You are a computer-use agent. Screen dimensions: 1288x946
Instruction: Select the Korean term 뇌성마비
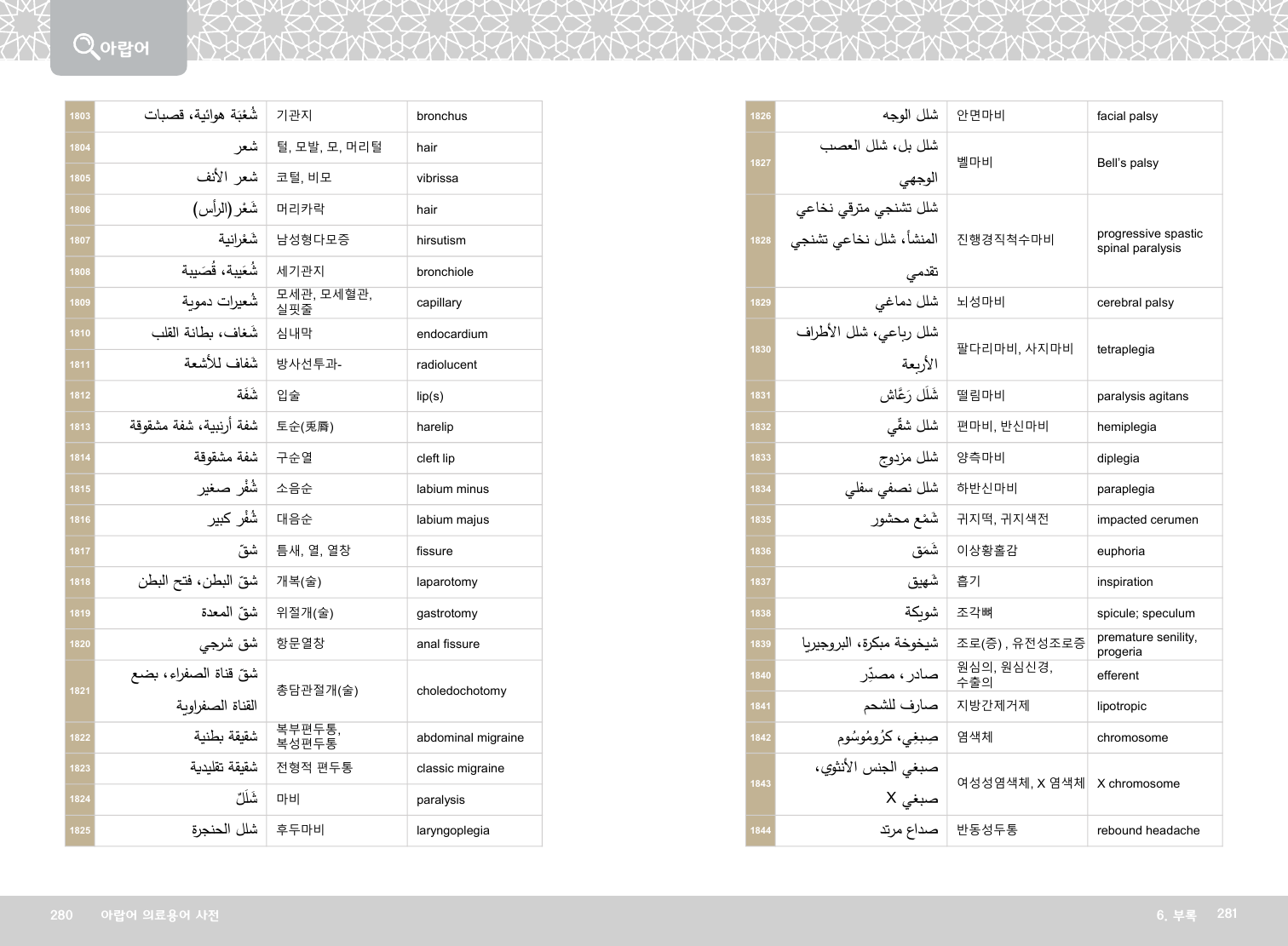(980, 302)
